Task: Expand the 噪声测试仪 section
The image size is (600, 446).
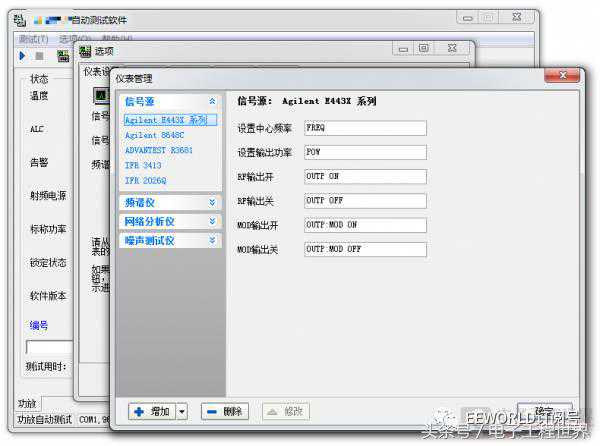Action: [x=212, y=240]
